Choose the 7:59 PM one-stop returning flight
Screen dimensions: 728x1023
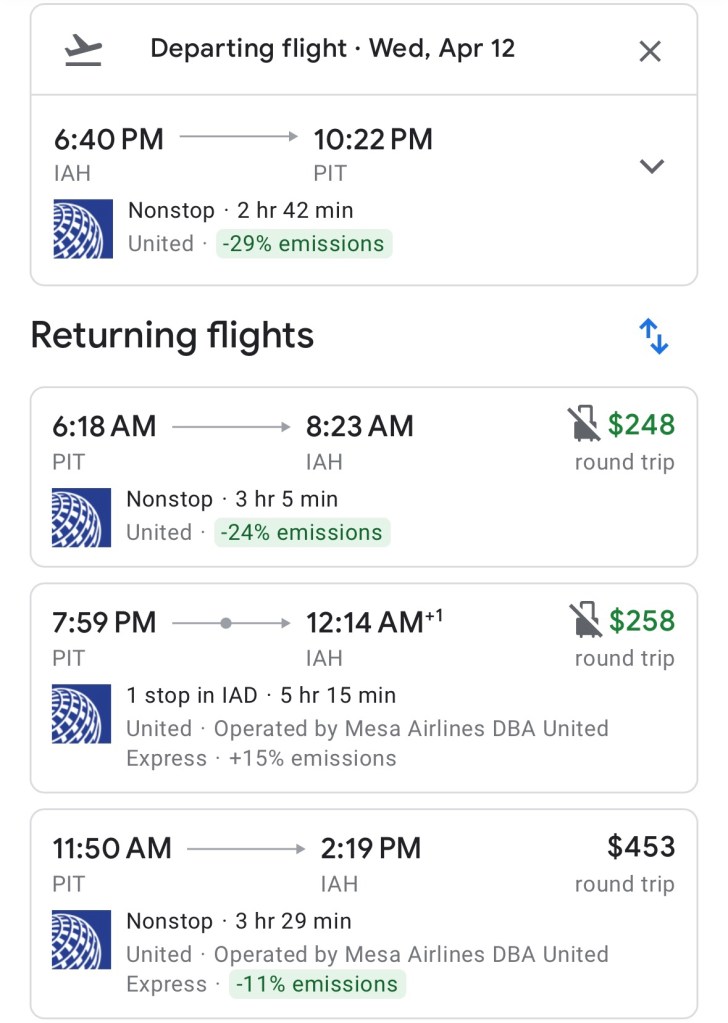[x=300, y=640]
